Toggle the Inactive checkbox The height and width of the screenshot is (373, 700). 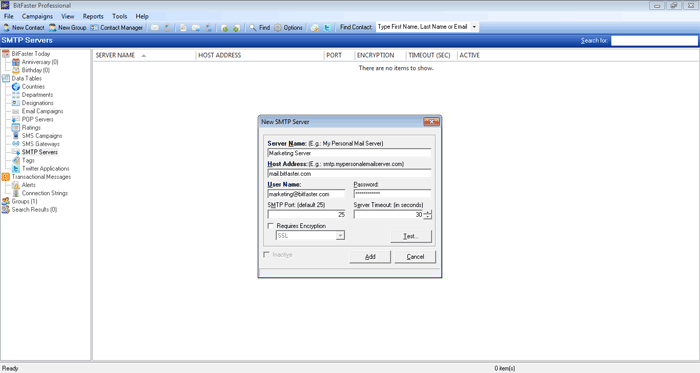(267, 255)
